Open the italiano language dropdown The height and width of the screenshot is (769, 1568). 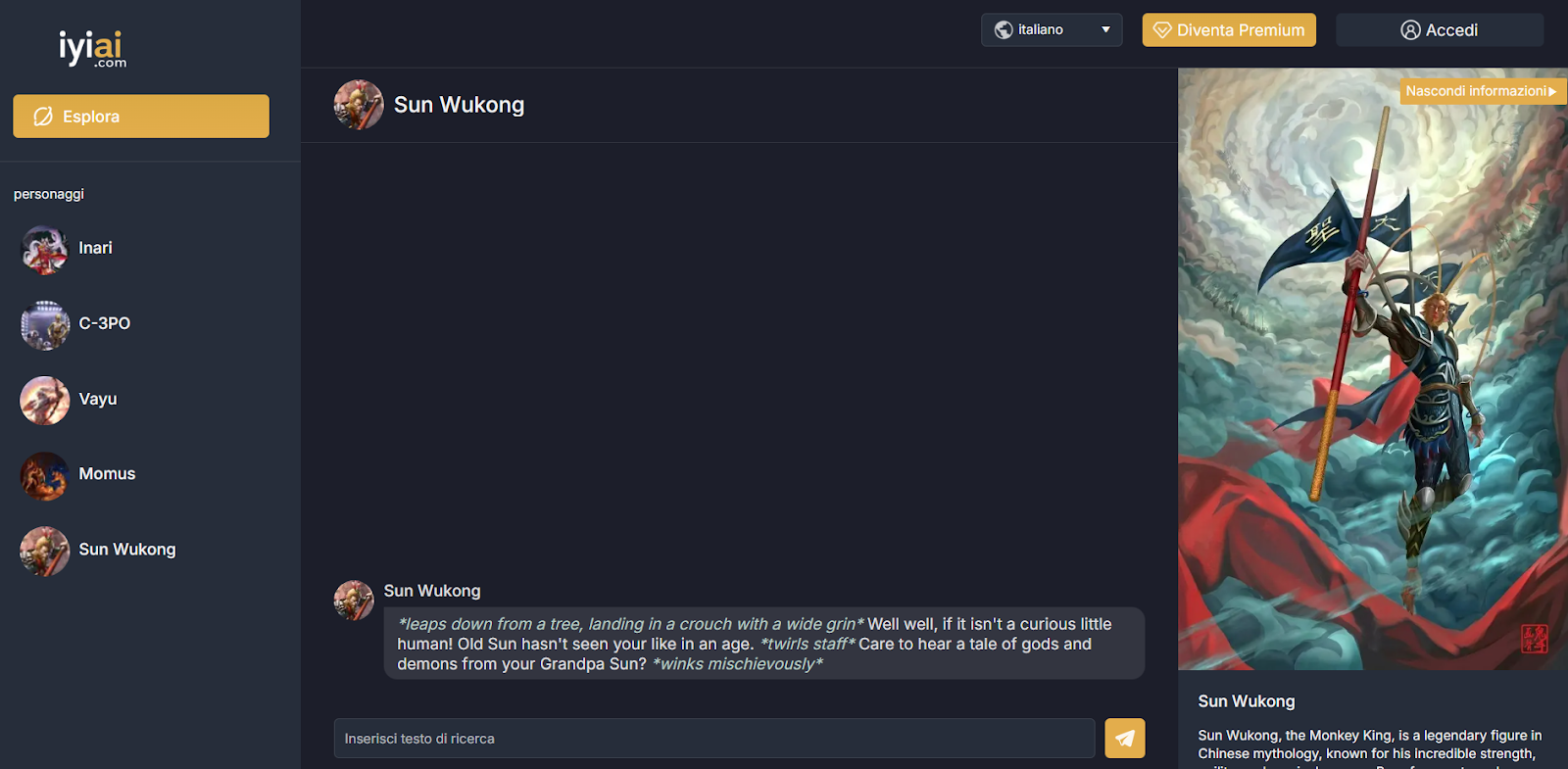tap(1052, 30)
